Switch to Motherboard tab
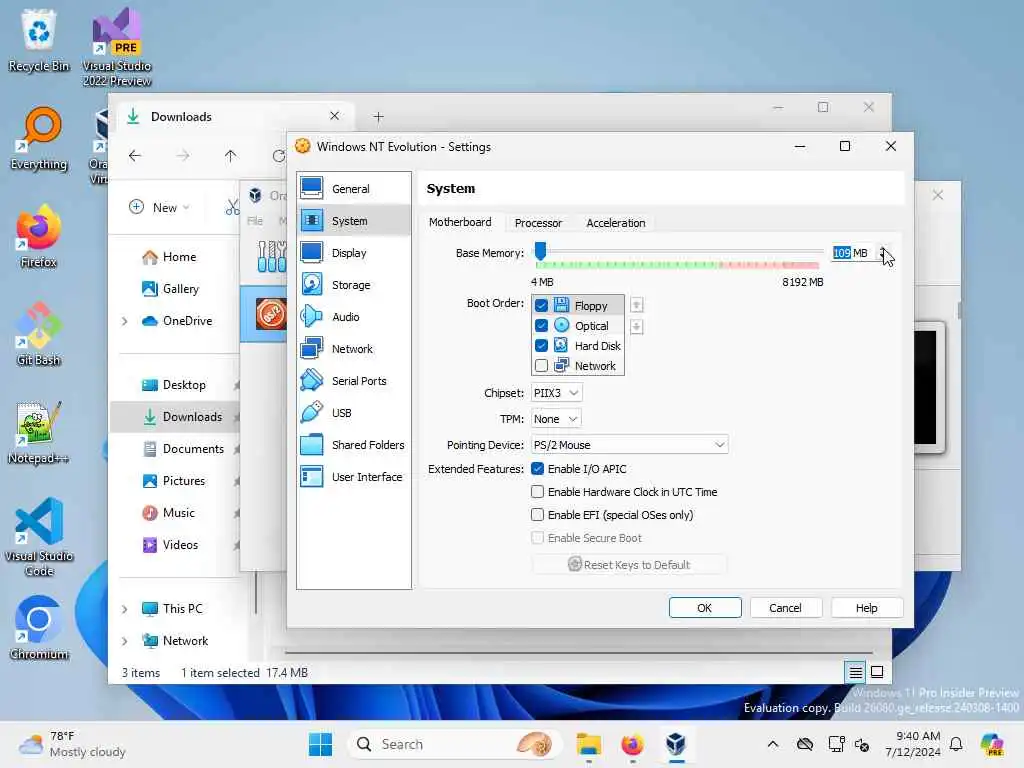 tap(460, 222)
